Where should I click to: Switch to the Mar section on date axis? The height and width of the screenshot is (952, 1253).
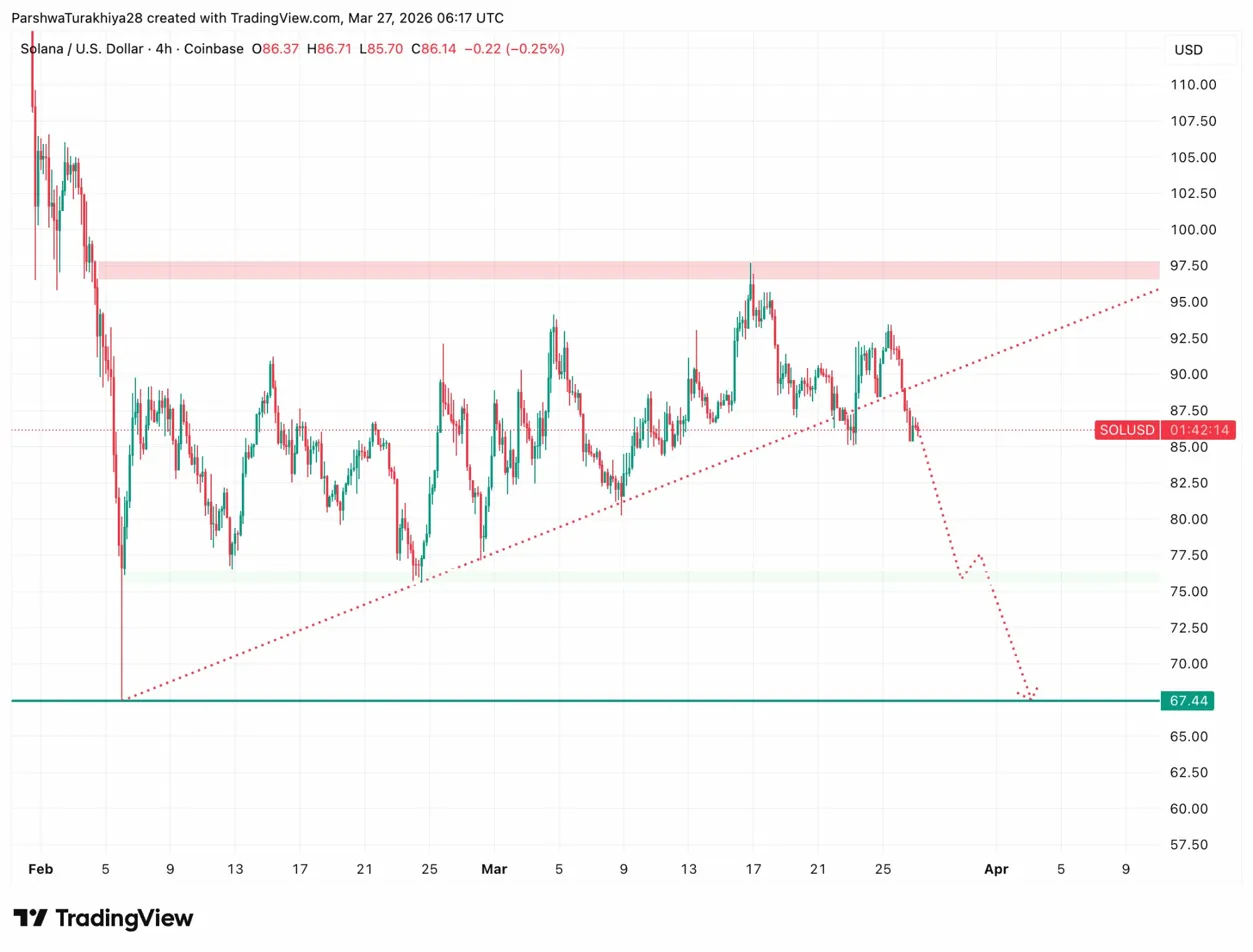[x=494, y=869]
